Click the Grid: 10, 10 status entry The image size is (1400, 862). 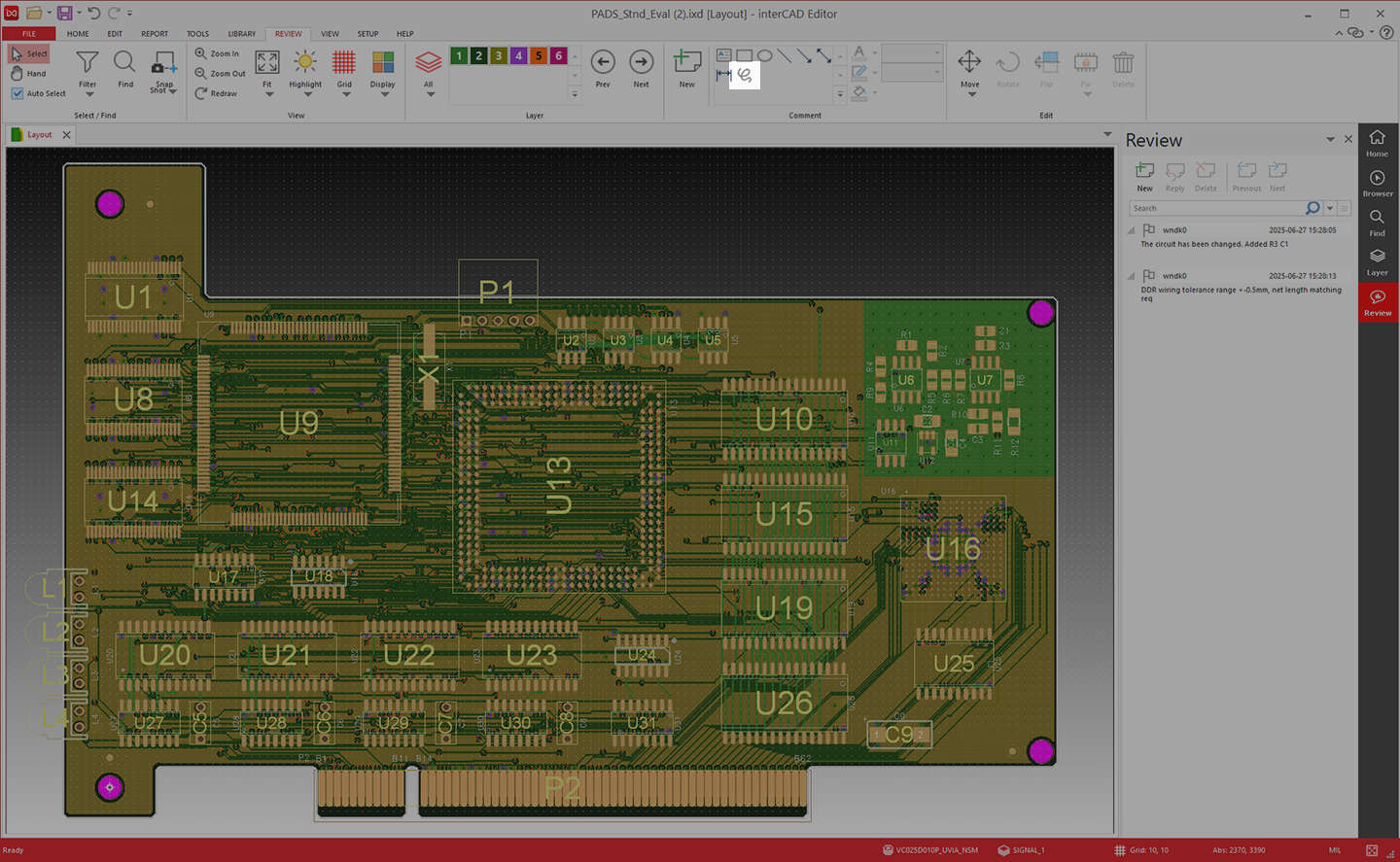1141,850
